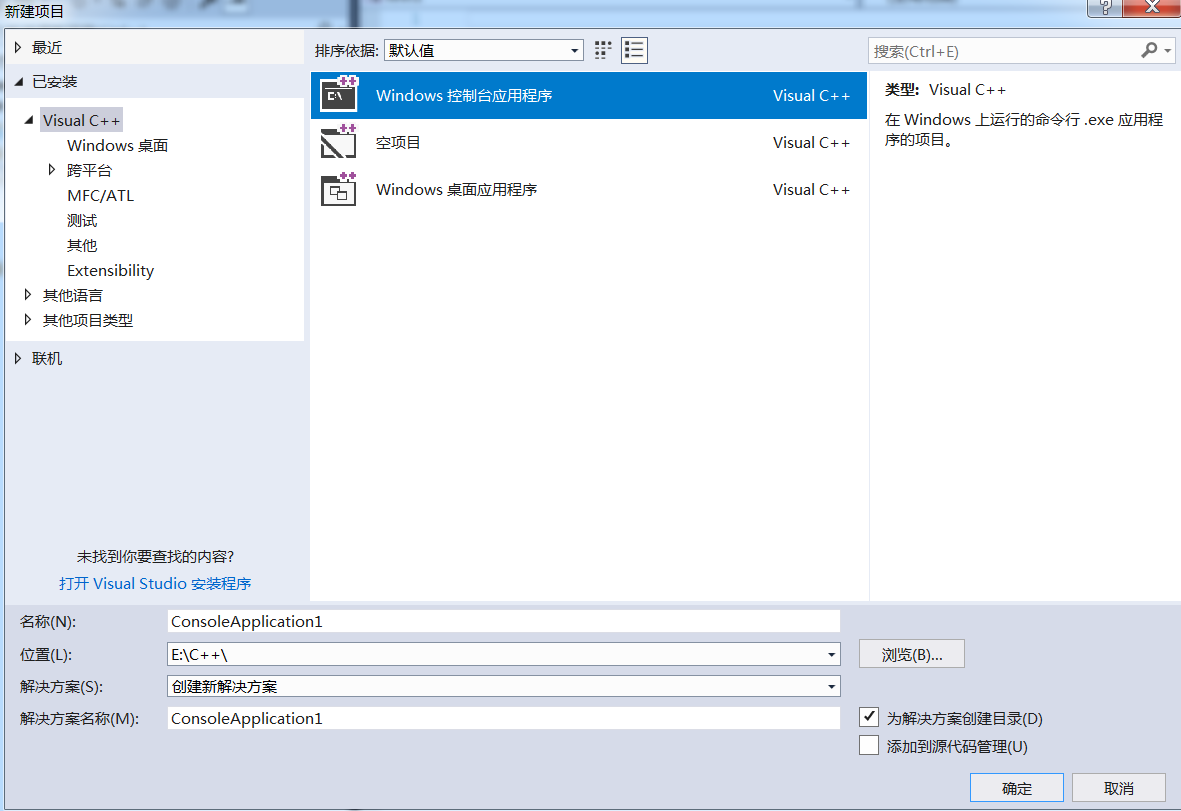Select MFC/ATL in the category tree
The height and width of the screenshot is (811, 1181).
[100, 195]
